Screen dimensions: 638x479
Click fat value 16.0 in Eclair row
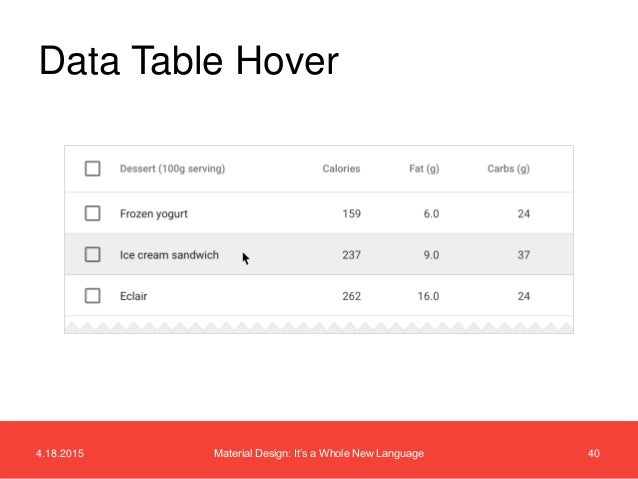tap(428, 296)
